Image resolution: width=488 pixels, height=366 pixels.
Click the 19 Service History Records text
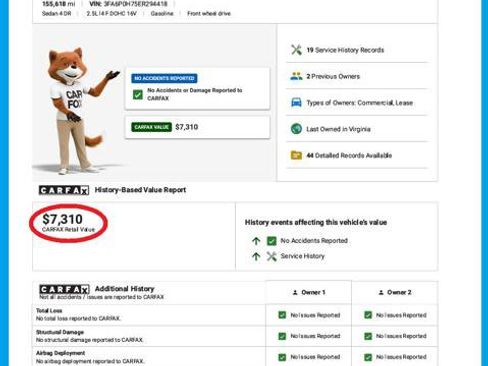[345, 50]
